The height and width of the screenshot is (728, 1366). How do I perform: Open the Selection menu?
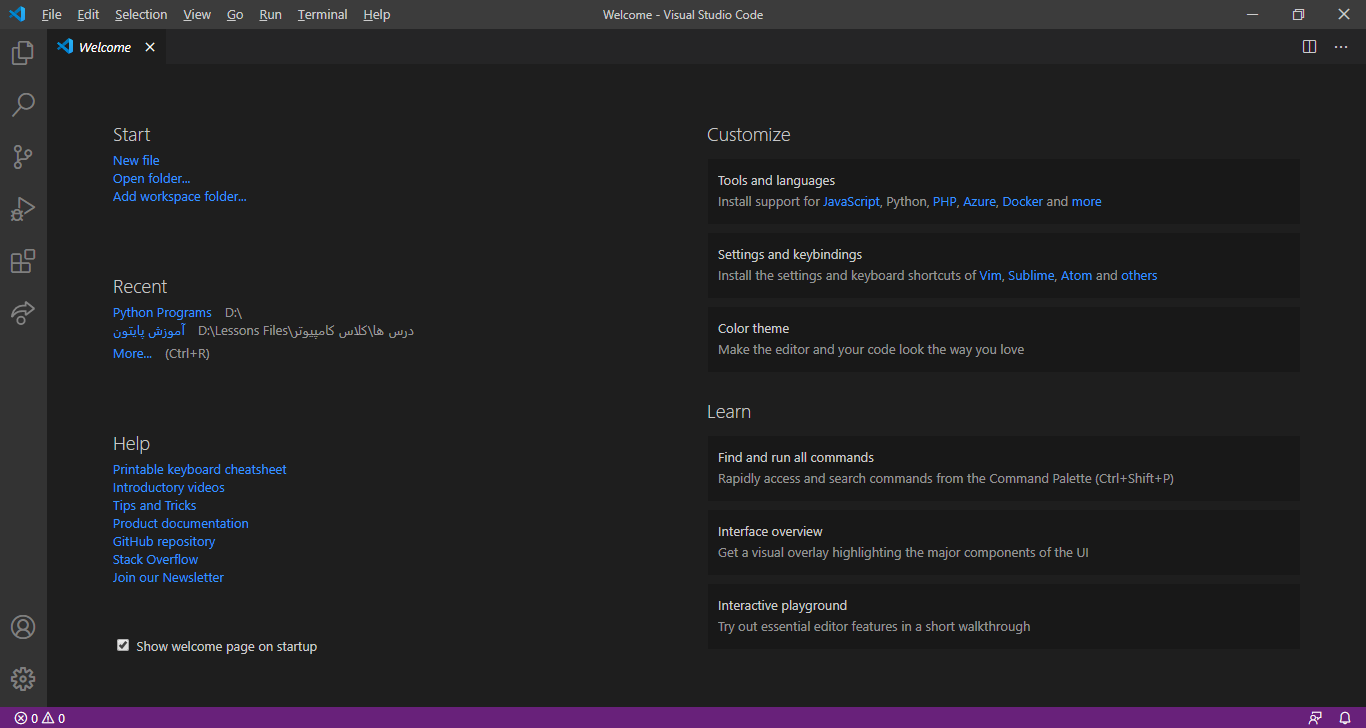(141, 14)
